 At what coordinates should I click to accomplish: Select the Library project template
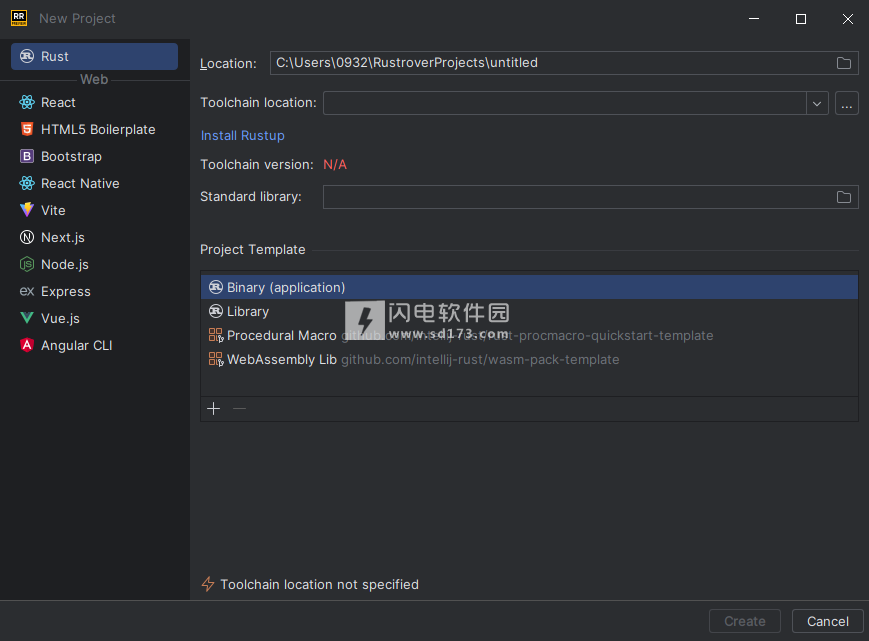click(x=529, y=312)
